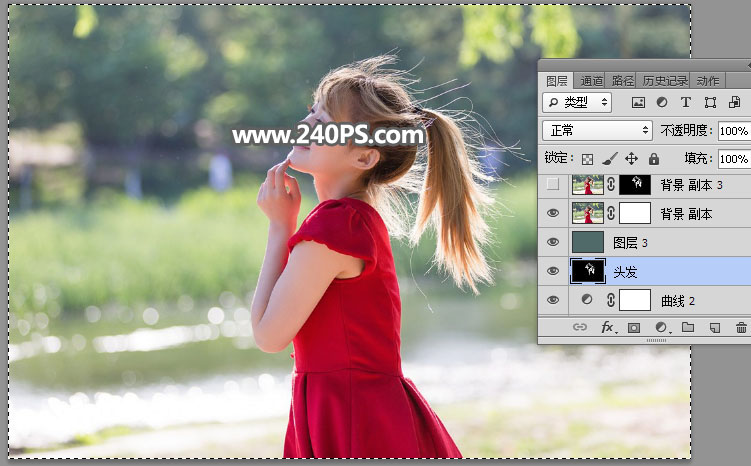
Task: Create a new layer group folder
Action: coord(688,327)
